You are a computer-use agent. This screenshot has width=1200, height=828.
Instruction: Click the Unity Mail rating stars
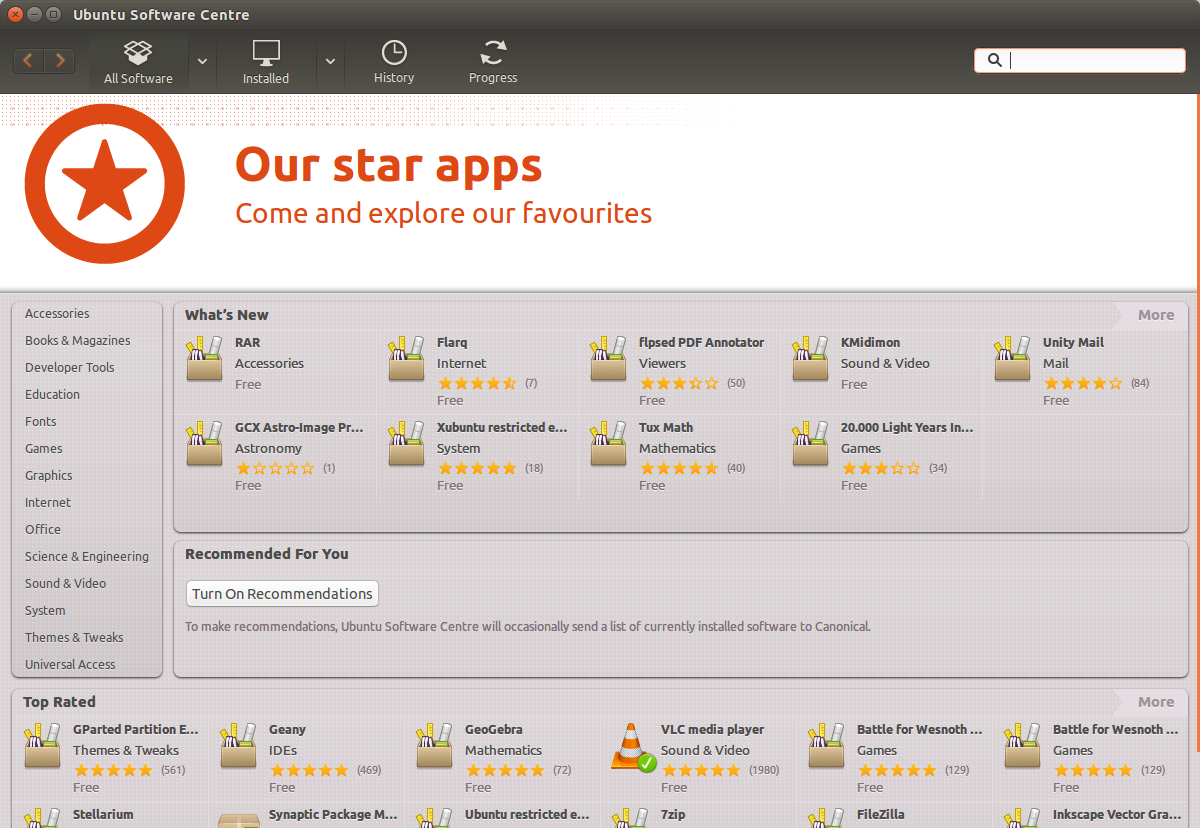coord(1083,384)
